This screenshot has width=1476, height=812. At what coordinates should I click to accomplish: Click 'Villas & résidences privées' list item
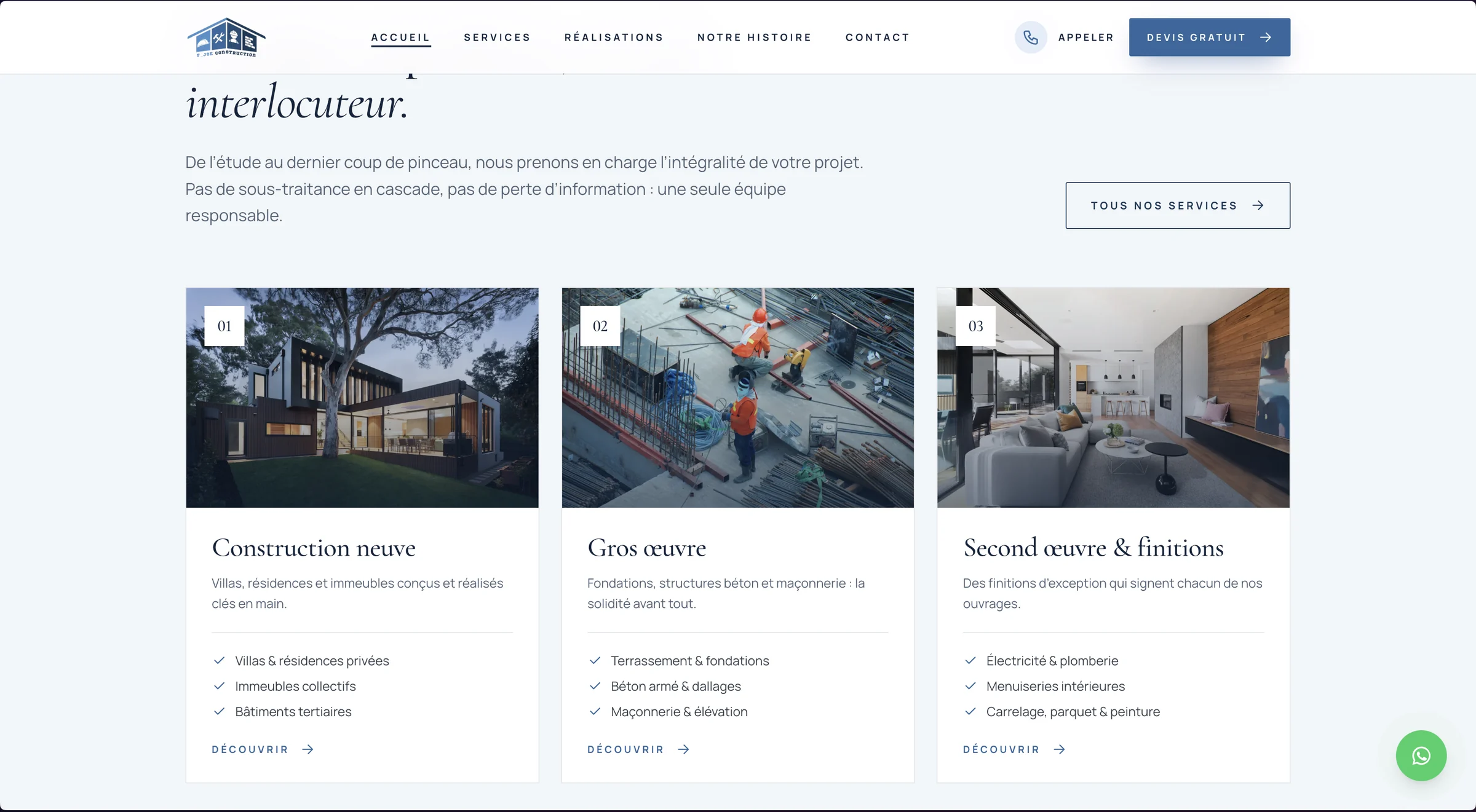click(x=312, y=661)
